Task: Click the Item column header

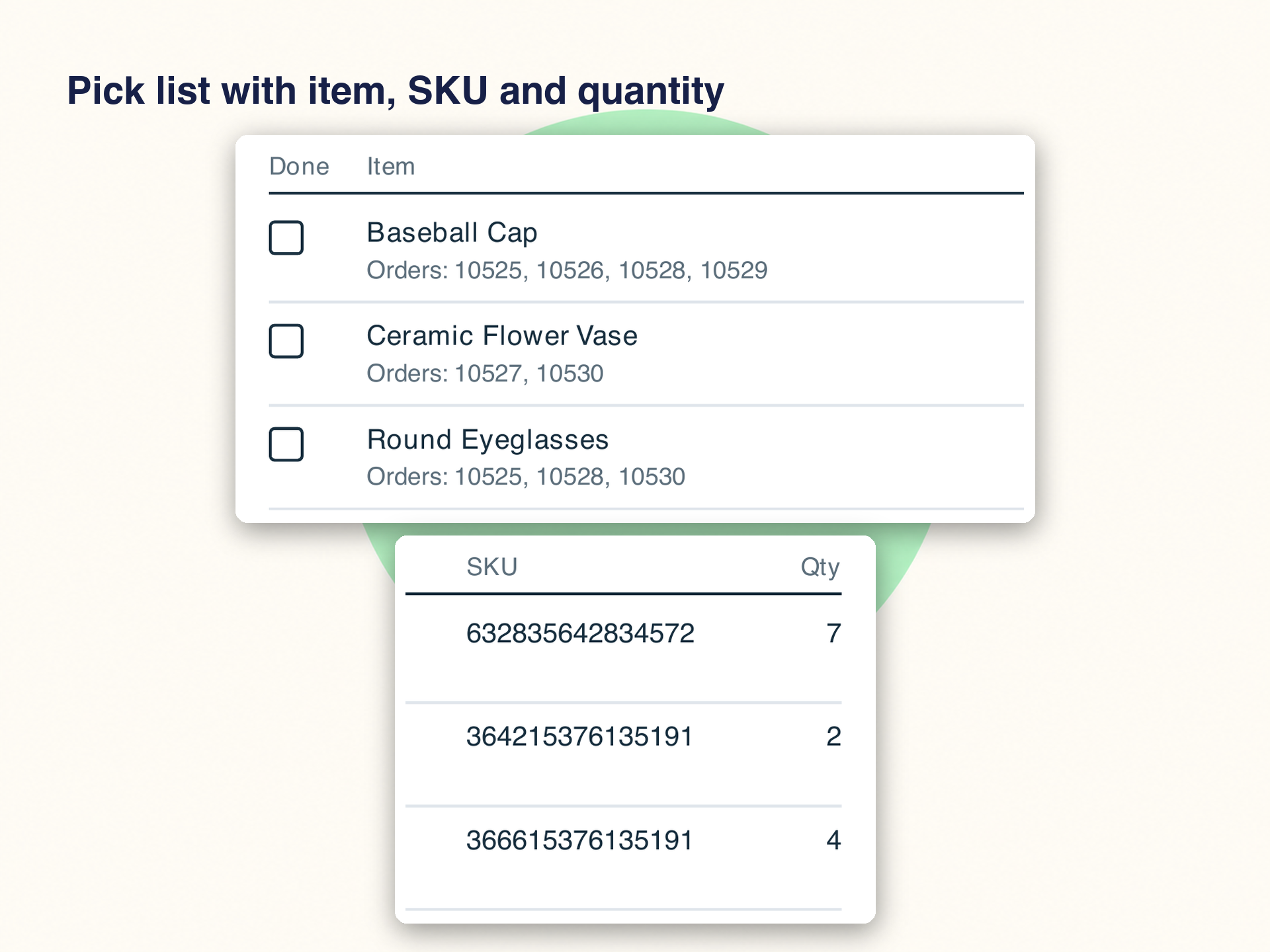Action: 391,167
